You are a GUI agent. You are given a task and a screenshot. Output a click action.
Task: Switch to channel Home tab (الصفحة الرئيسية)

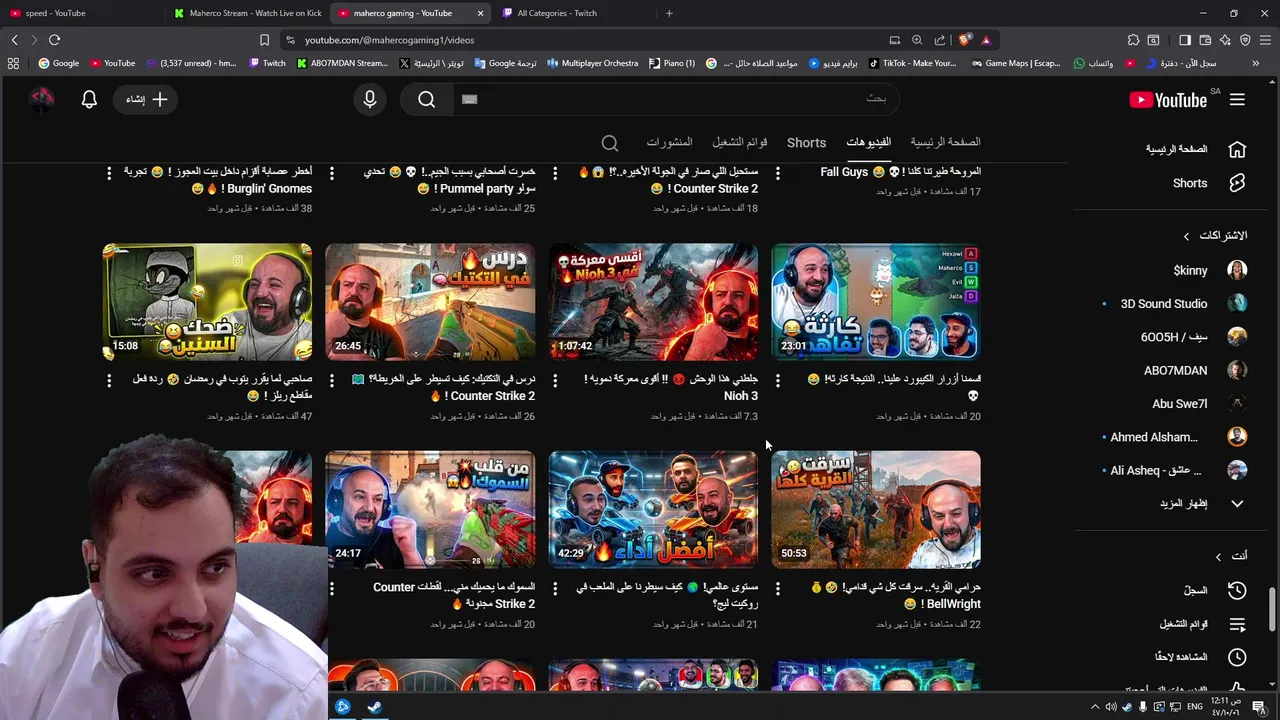click(945, 142)
